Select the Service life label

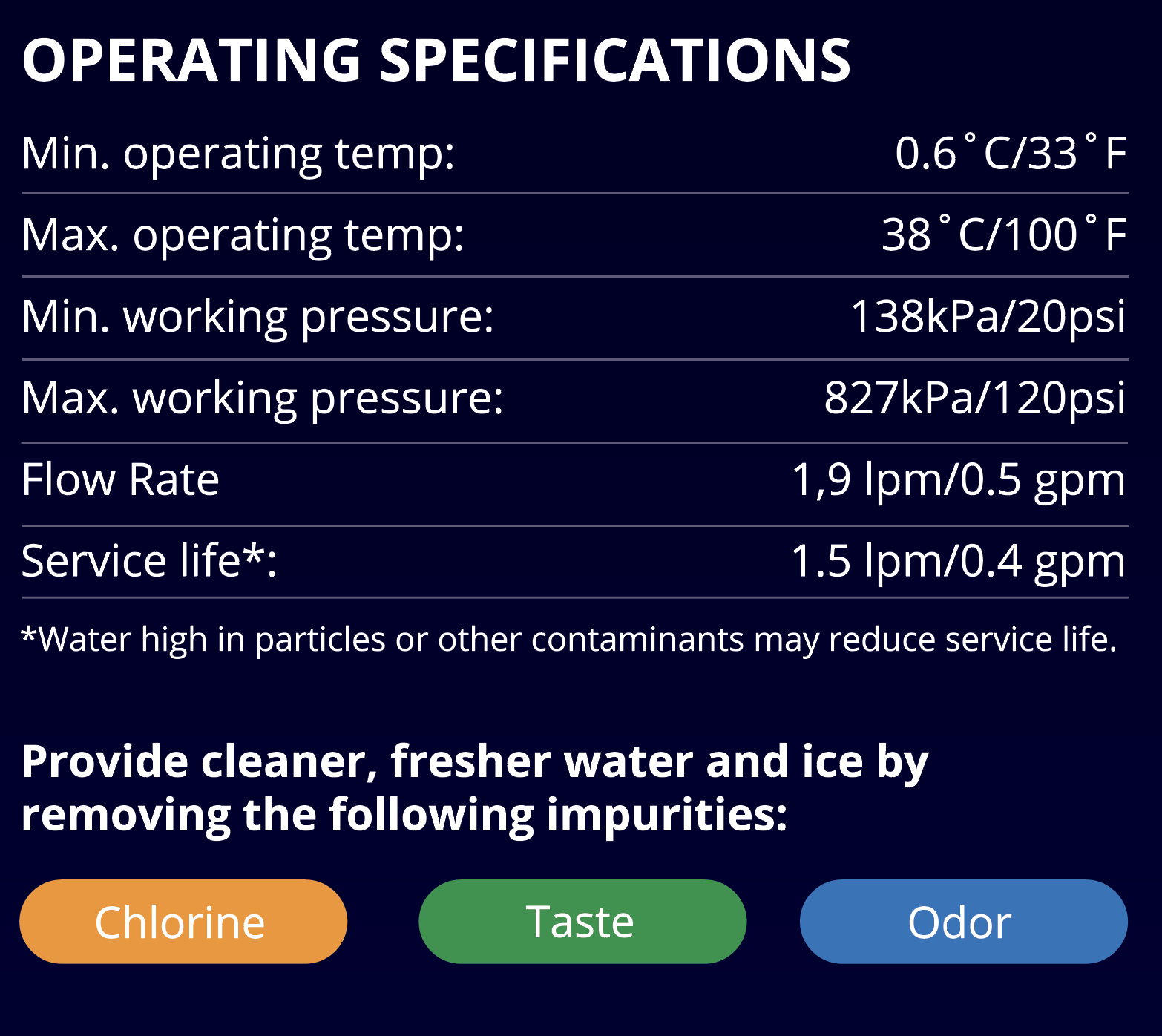click(149, 560)
